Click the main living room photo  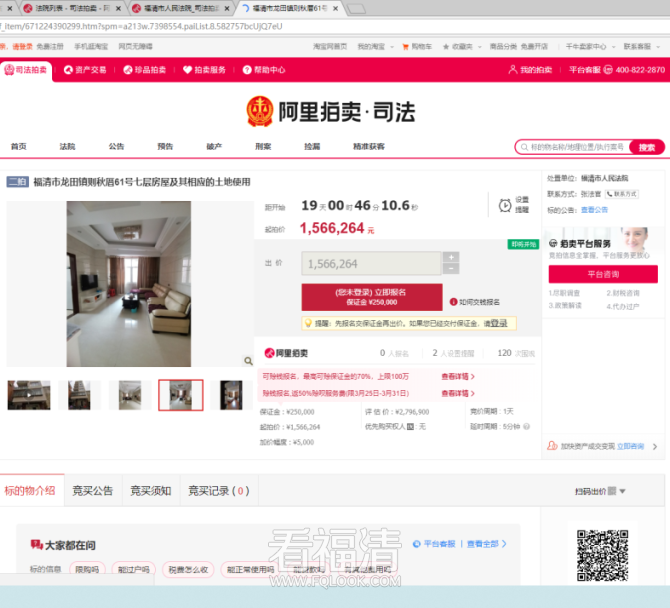[129, 284]
